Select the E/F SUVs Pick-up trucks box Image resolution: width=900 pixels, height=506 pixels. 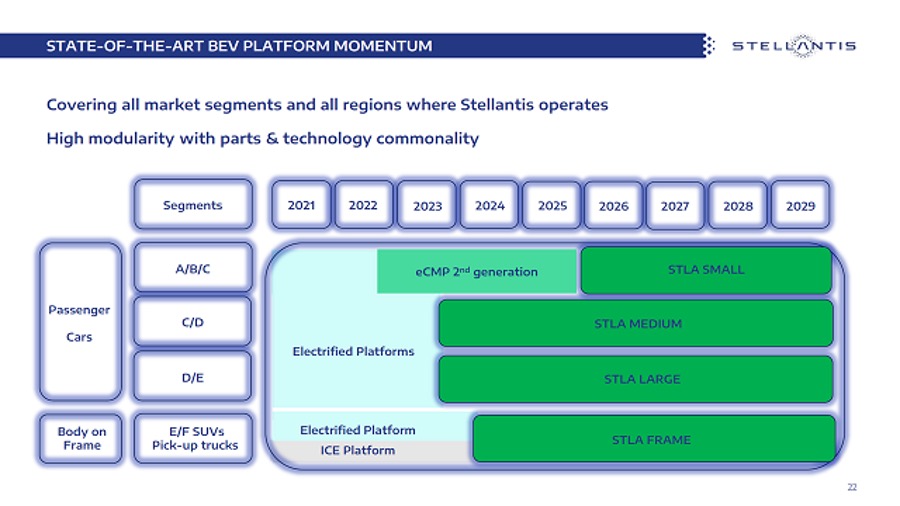pos(193,438)
